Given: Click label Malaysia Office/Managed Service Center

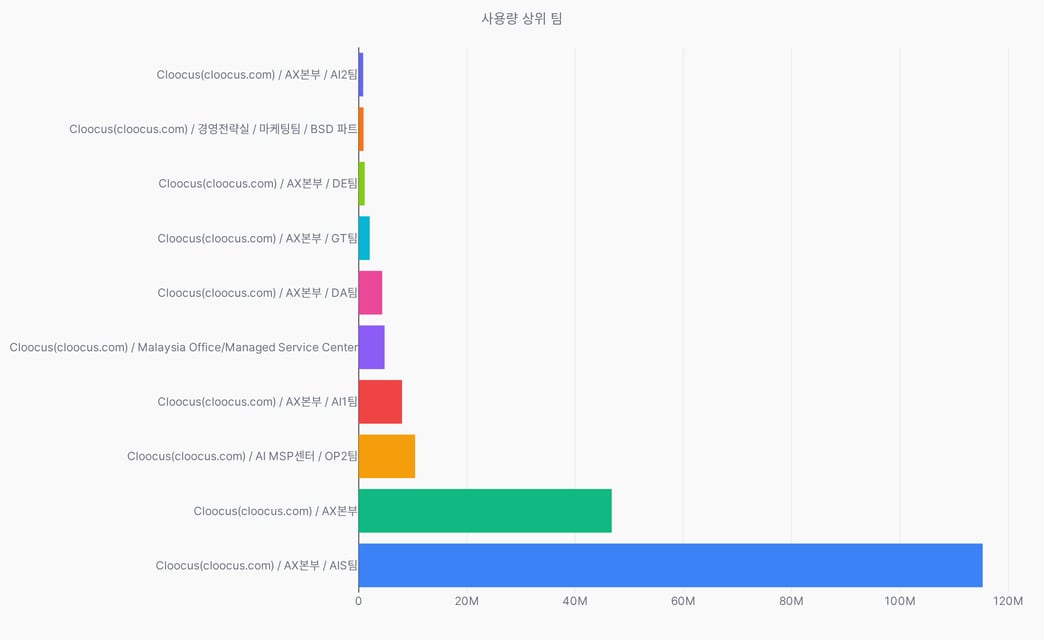Looking at the screenshot, I should (x=184, y=348).
